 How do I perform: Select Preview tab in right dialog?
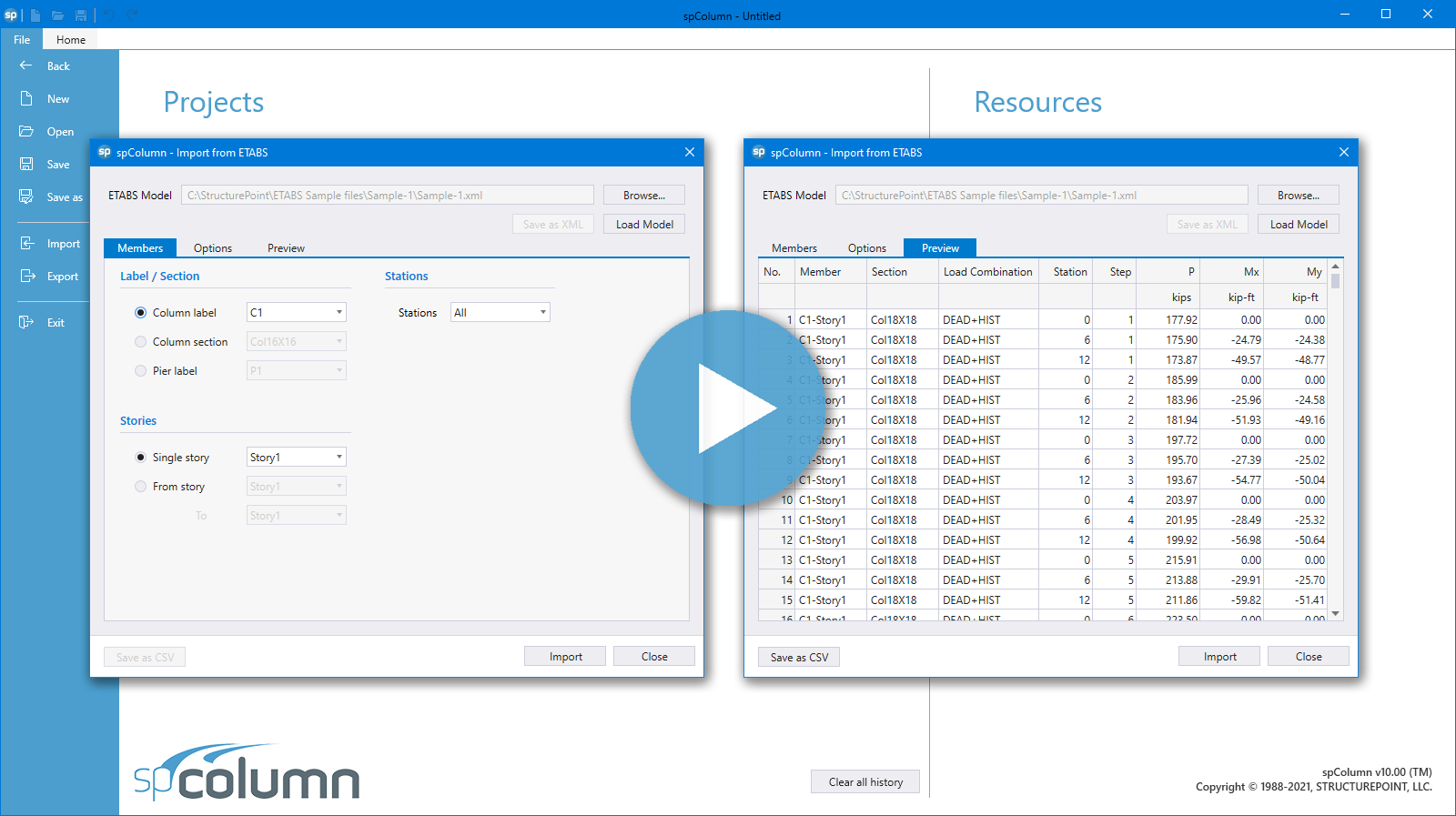click(940, 247)
